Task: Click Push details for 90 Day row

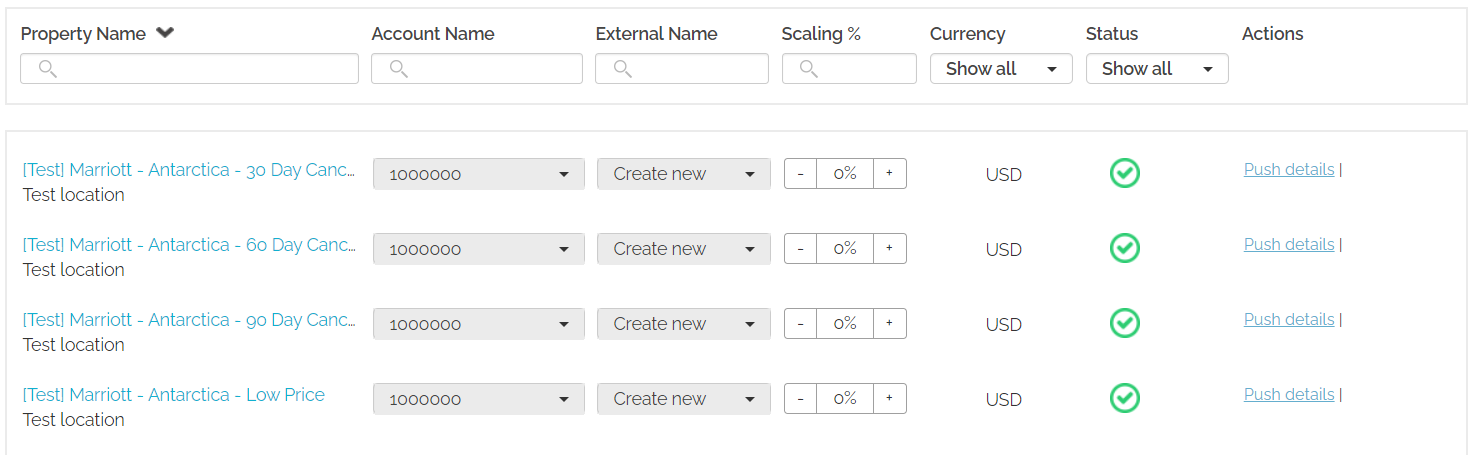Action: pyautogui.click(x=1288, y=319)
